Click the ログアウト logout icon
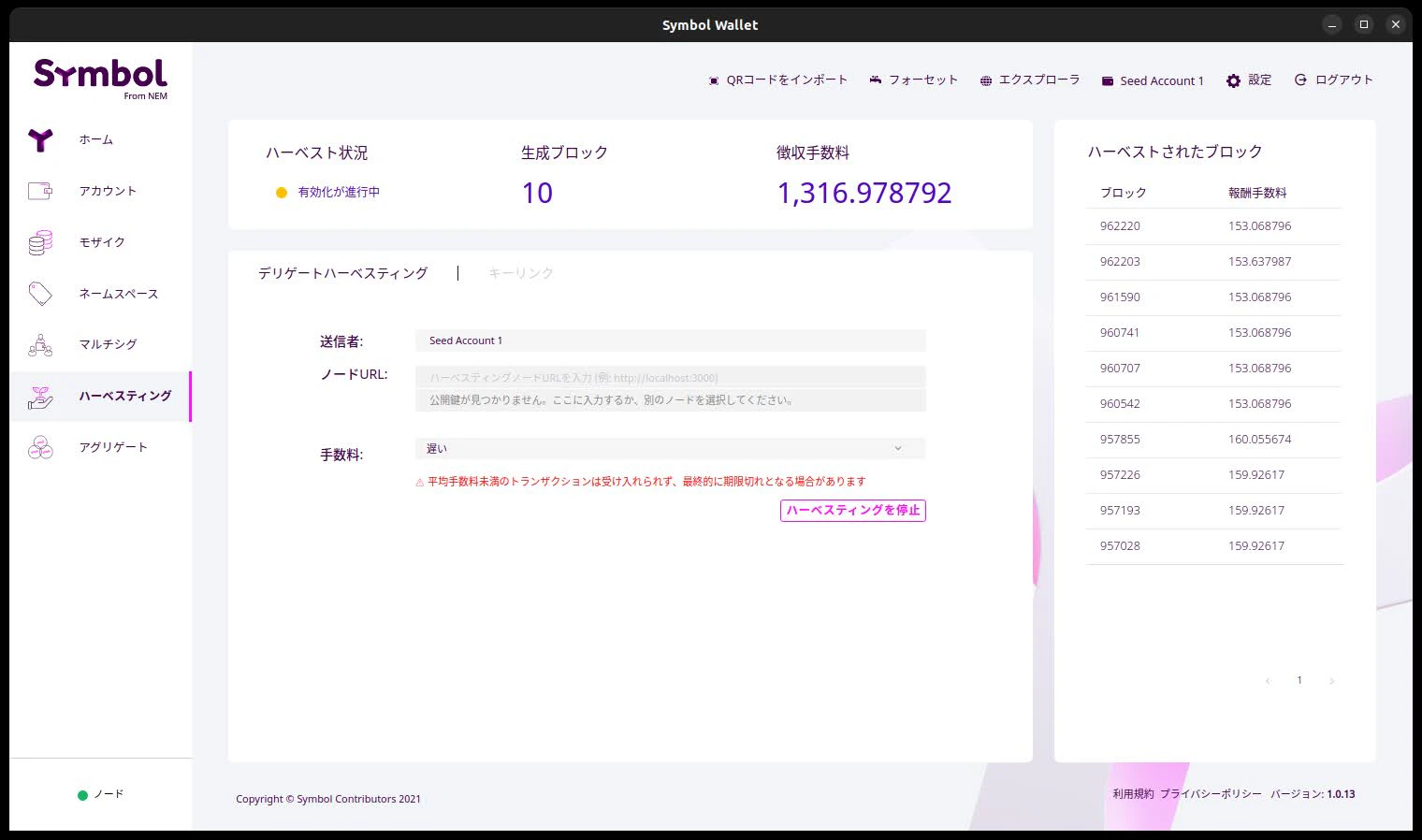The width and height of the screenshot is (1422, 840). (1300, 80)
